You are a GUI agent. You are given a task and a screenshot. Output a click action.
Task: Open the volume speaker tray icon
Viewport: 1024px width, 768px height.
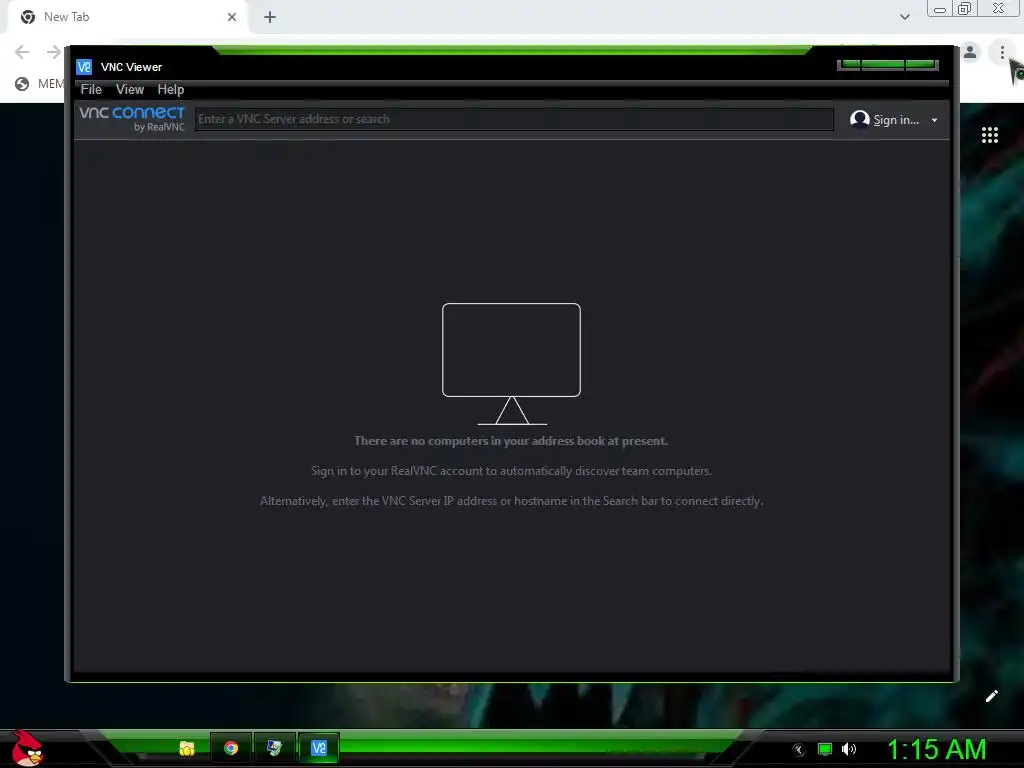[x=848, y=749]
